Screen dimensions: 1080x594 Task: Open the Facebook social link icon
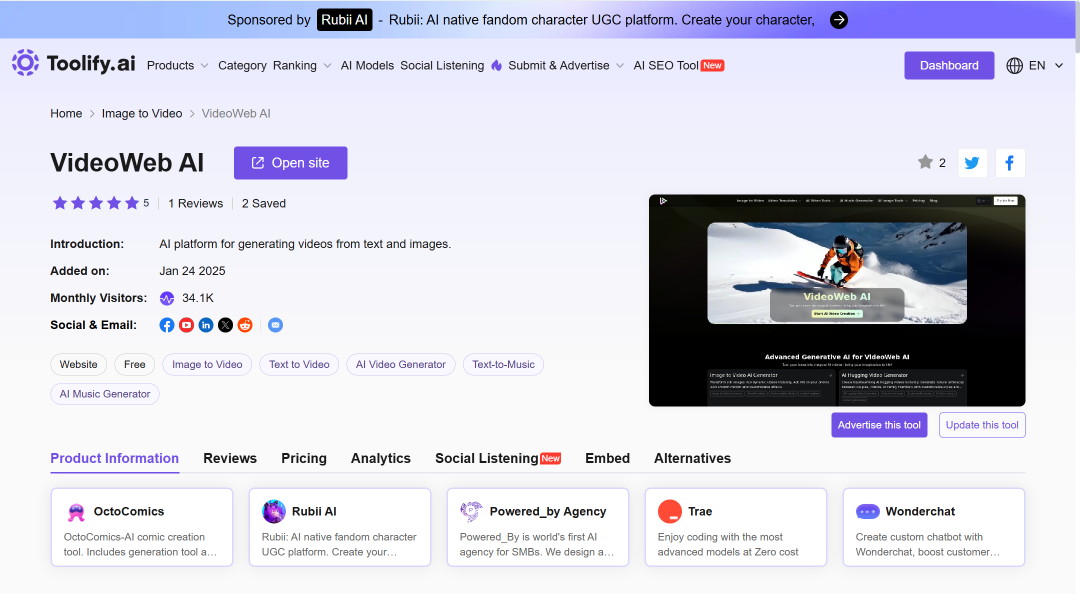(x=167, y=325)
